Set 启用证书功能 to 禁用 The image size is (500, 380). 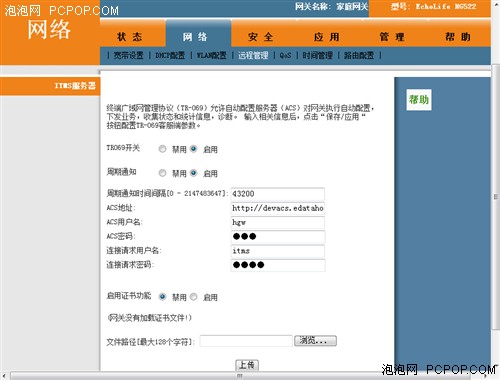(x=162, y=297)
